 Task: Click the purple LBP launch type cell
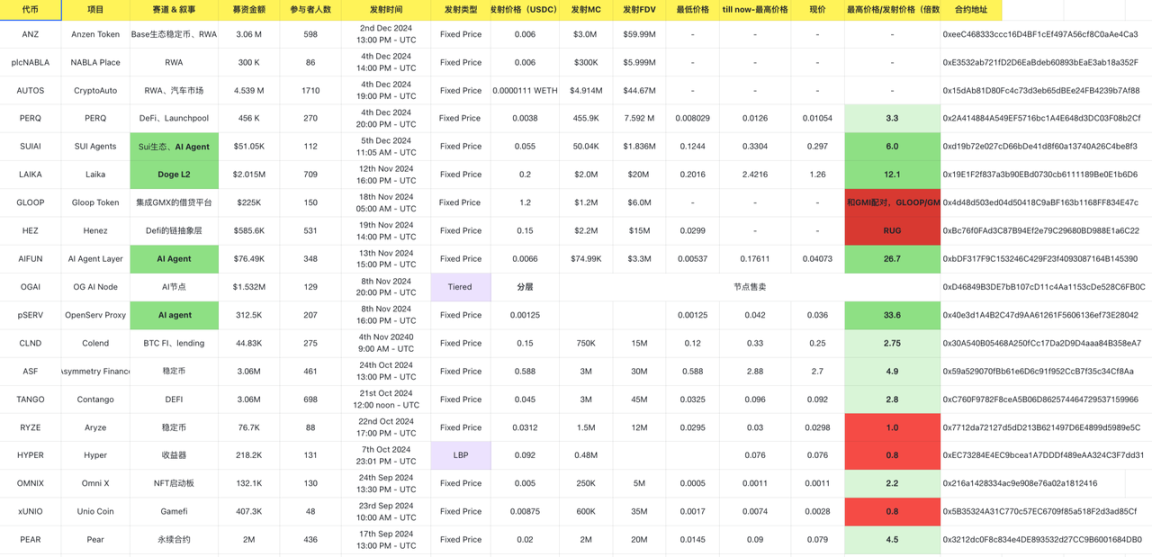(459, 455)
